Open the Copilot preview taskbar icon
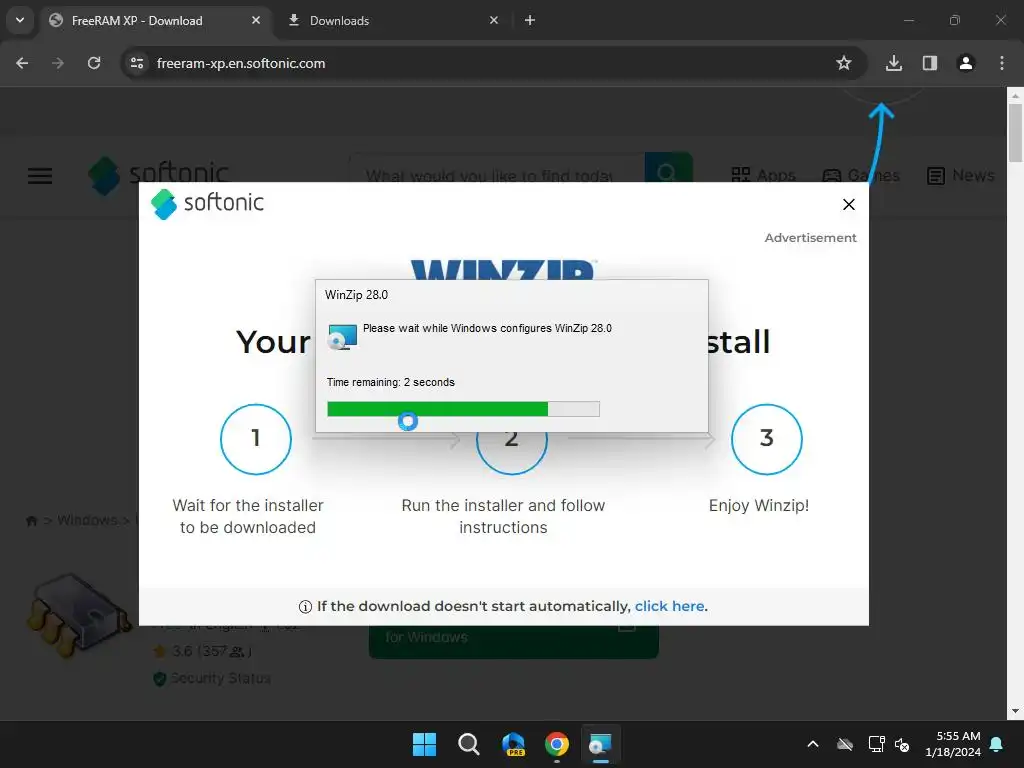 pos(513,744)
